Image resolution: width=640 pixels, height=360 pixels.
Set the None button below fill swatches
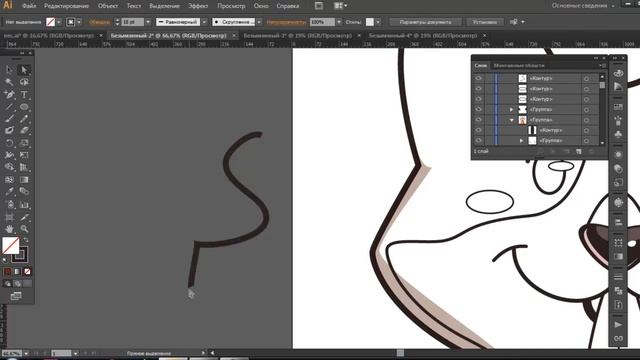click(x=27, y=271)
